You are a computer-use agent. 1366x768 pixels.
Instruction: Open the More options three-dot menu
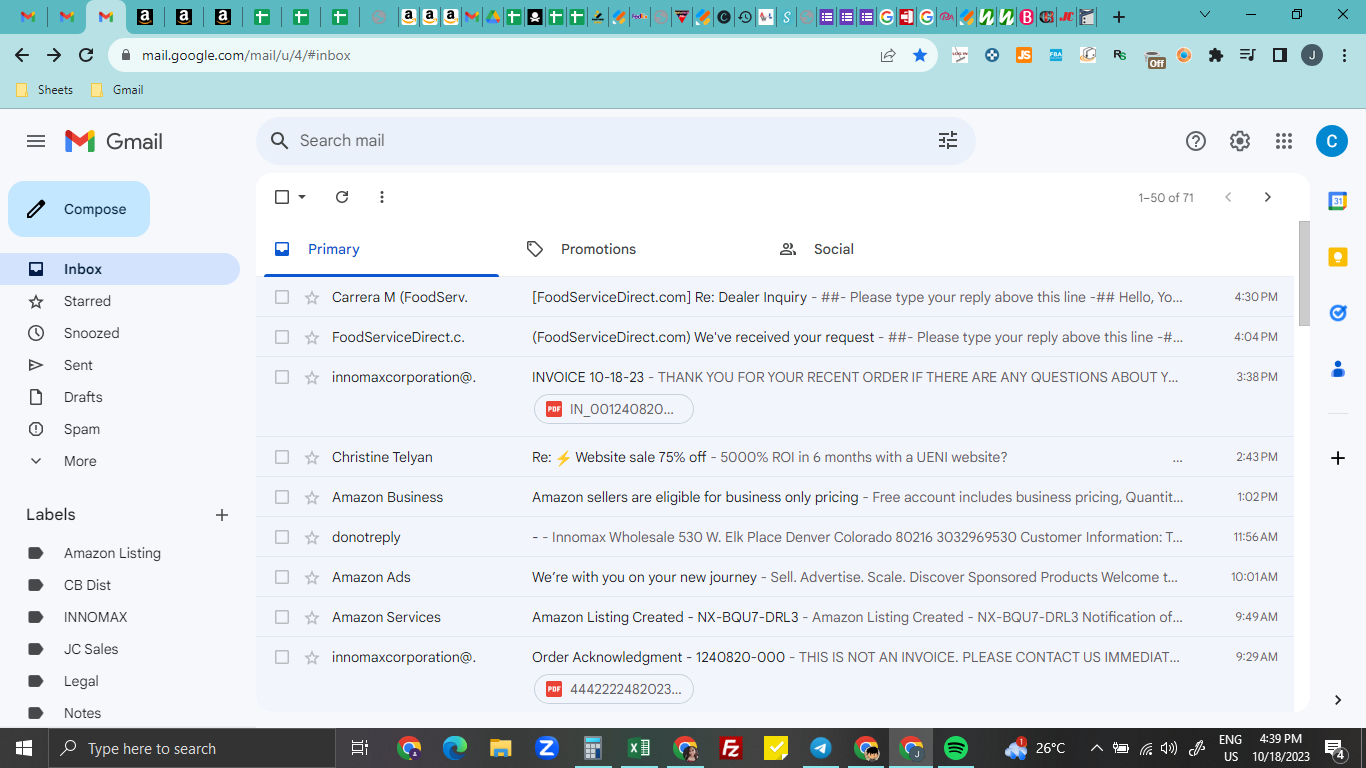pos(382,197)
